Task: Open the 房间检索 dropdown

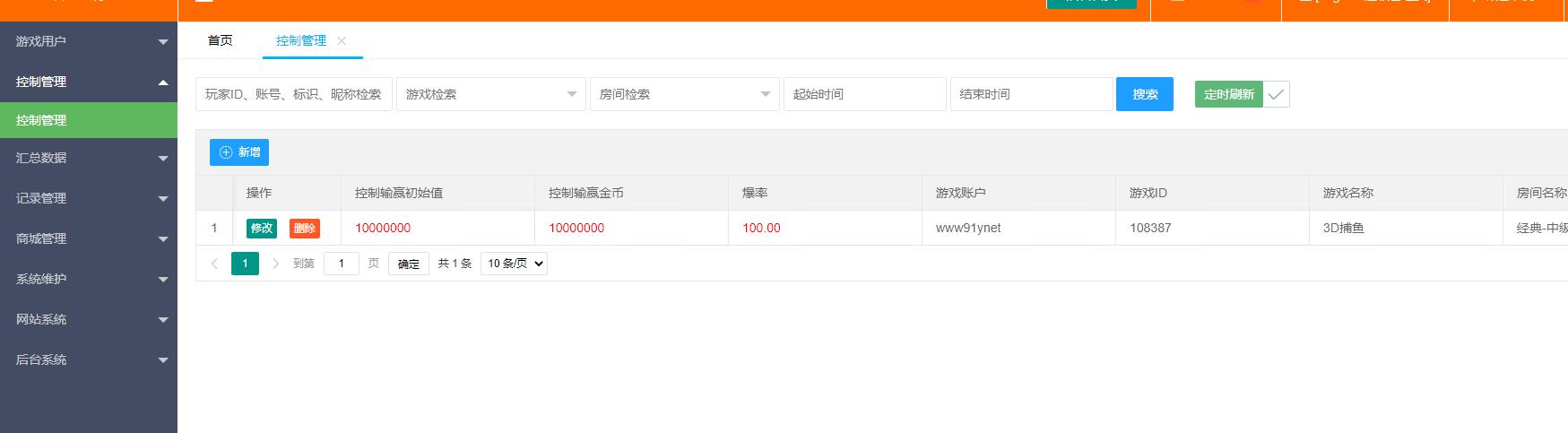Action: [x=685, y=94]
